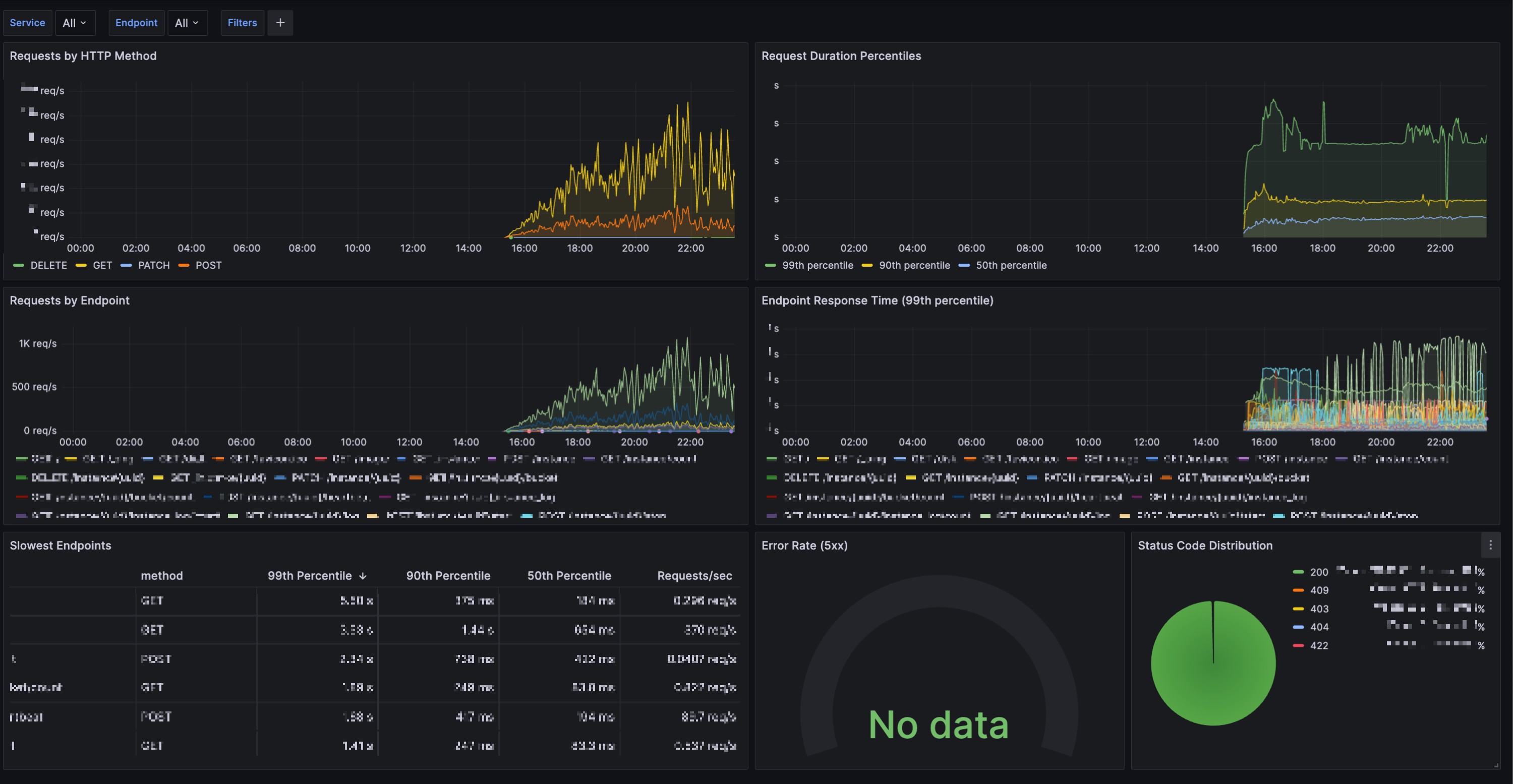Viewport: 1513px width, 784px height.
Task: Sort table by Requests/sec column header
Action: click(694, 576)
